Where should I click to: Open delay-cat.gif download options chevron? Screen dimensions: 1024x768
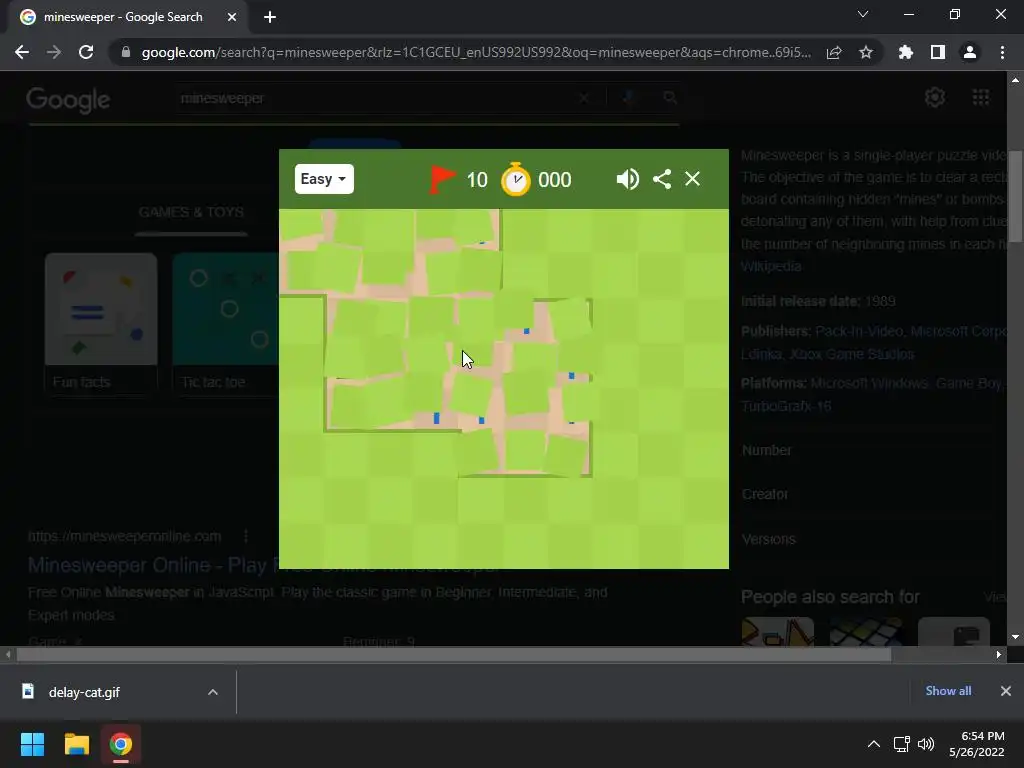click(213, 692)
